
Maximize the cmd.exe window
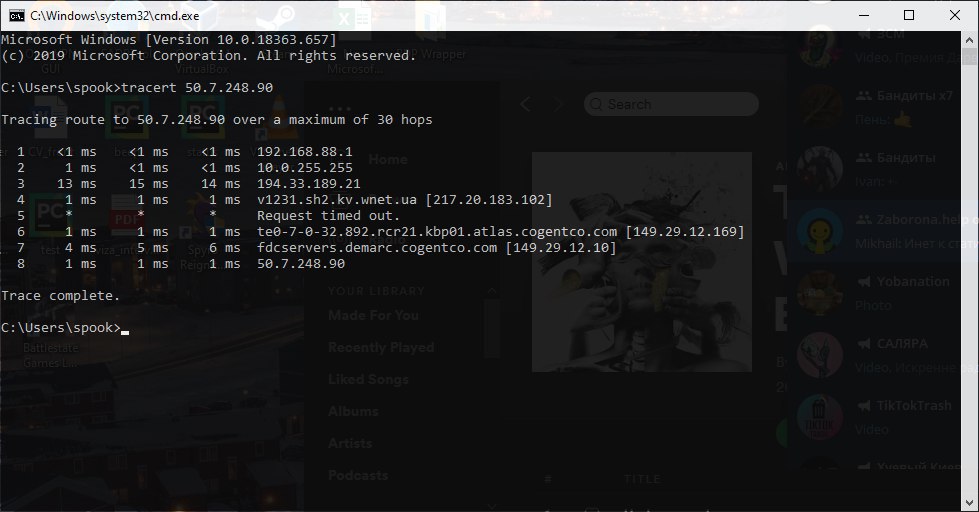tap(909, 16)
